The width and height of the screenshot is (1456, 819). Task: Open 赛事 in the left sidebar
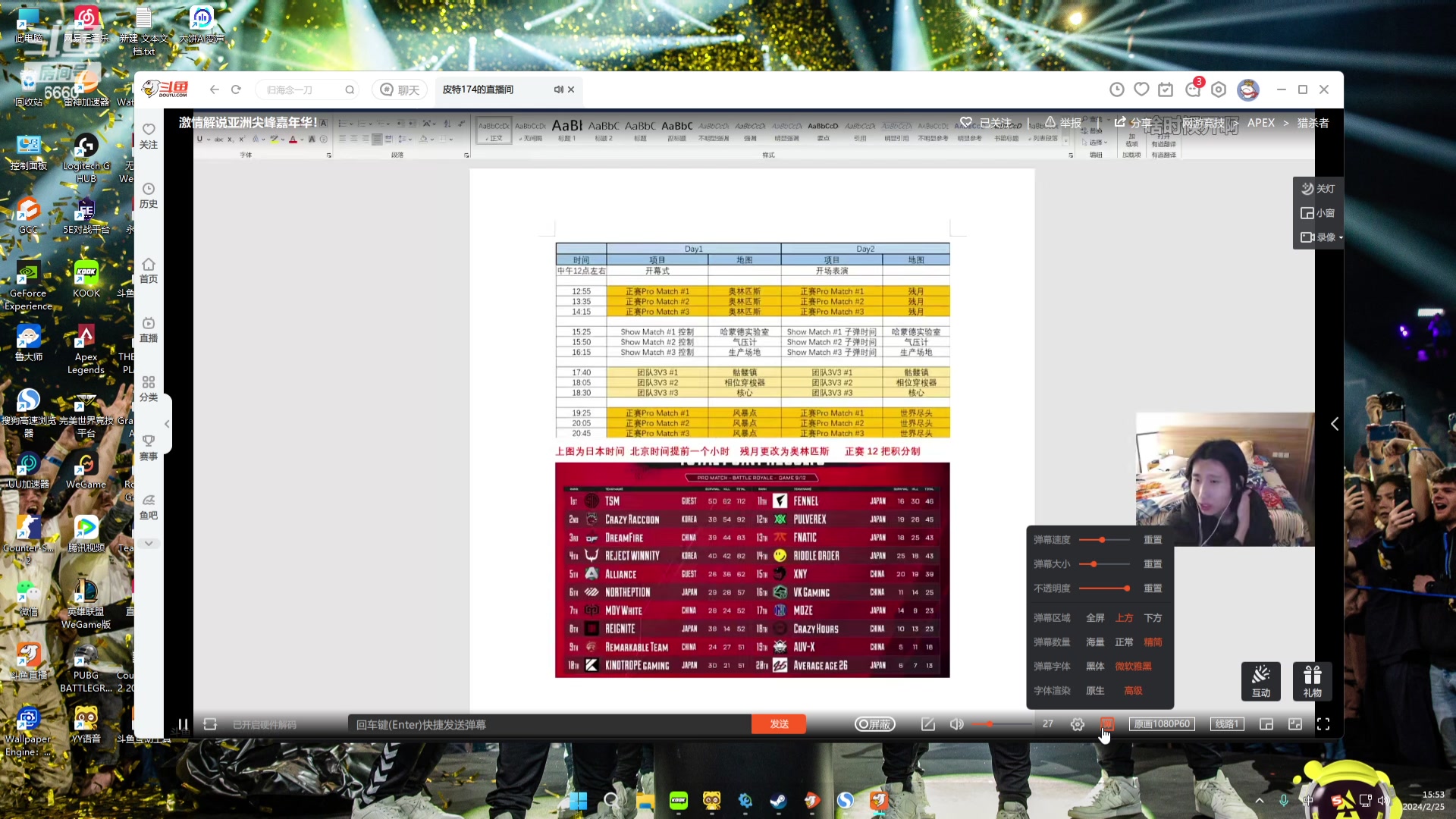[x=149, y=448]
